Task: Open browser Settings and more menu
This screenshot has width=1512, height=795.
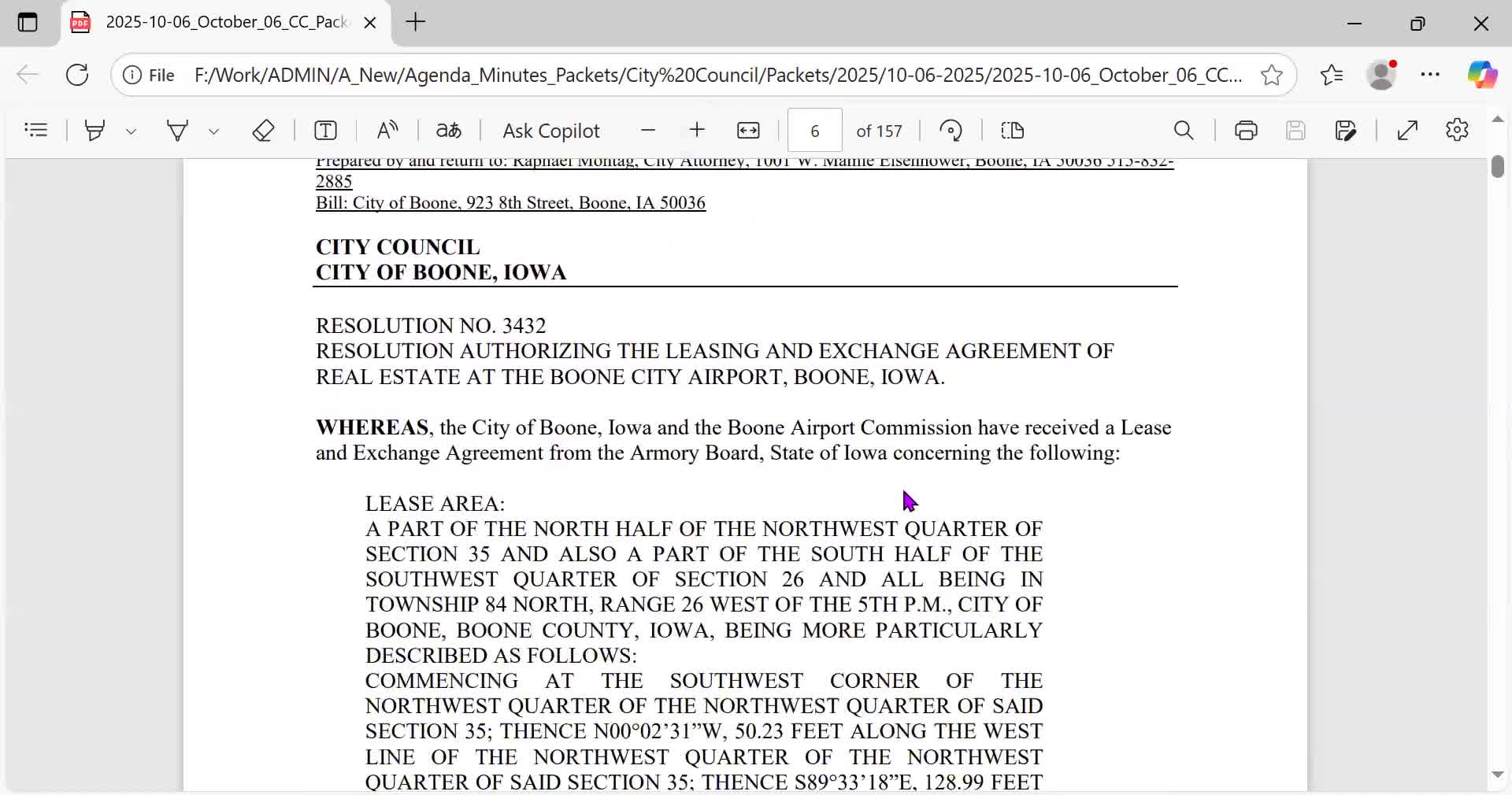Action: (1430, 75)
